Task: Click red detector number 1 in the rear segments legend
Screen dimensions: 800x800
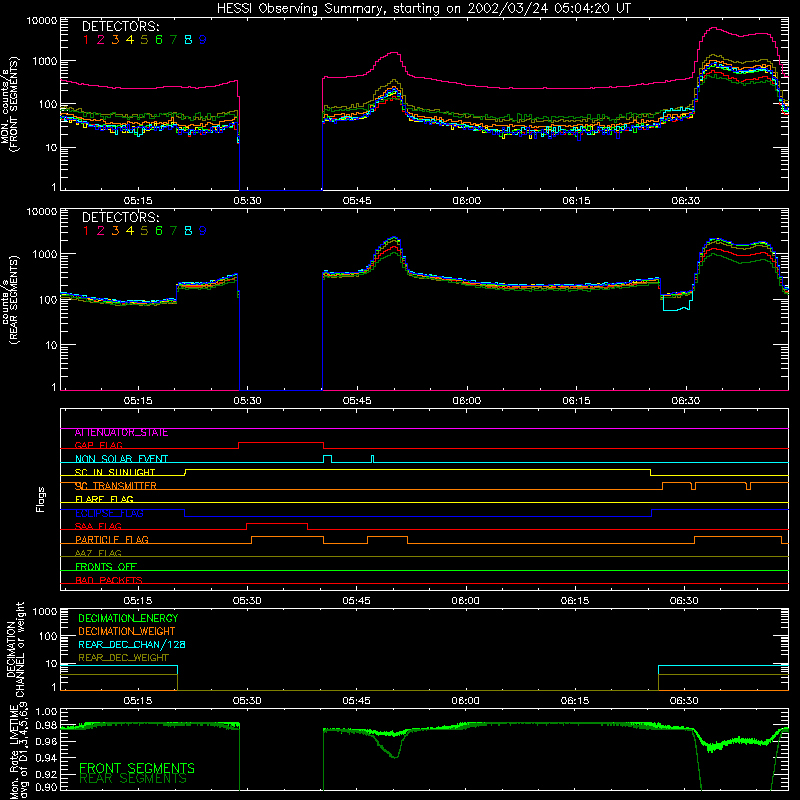Action: tap(86, 231)
